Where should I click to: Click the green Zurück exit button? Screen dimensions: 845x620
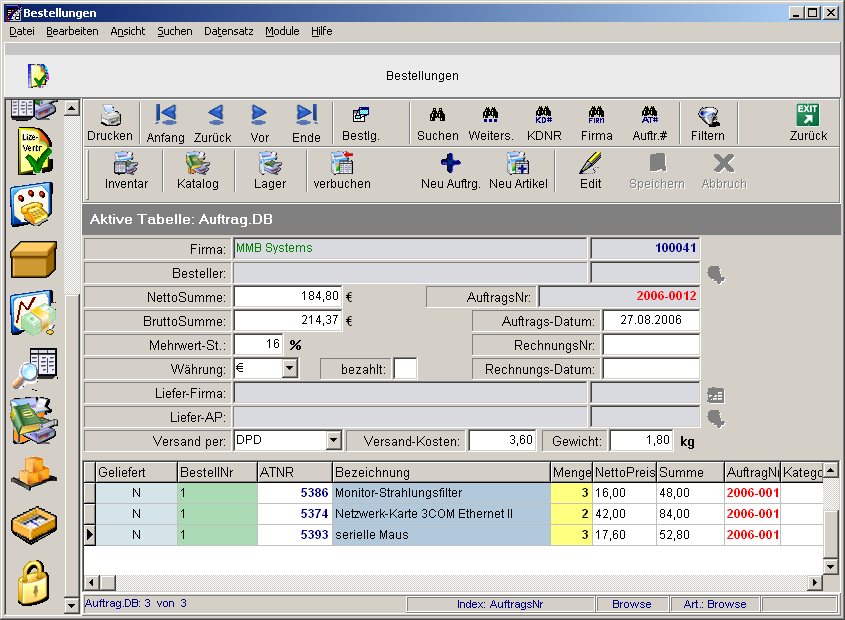(x=808, y=116)
